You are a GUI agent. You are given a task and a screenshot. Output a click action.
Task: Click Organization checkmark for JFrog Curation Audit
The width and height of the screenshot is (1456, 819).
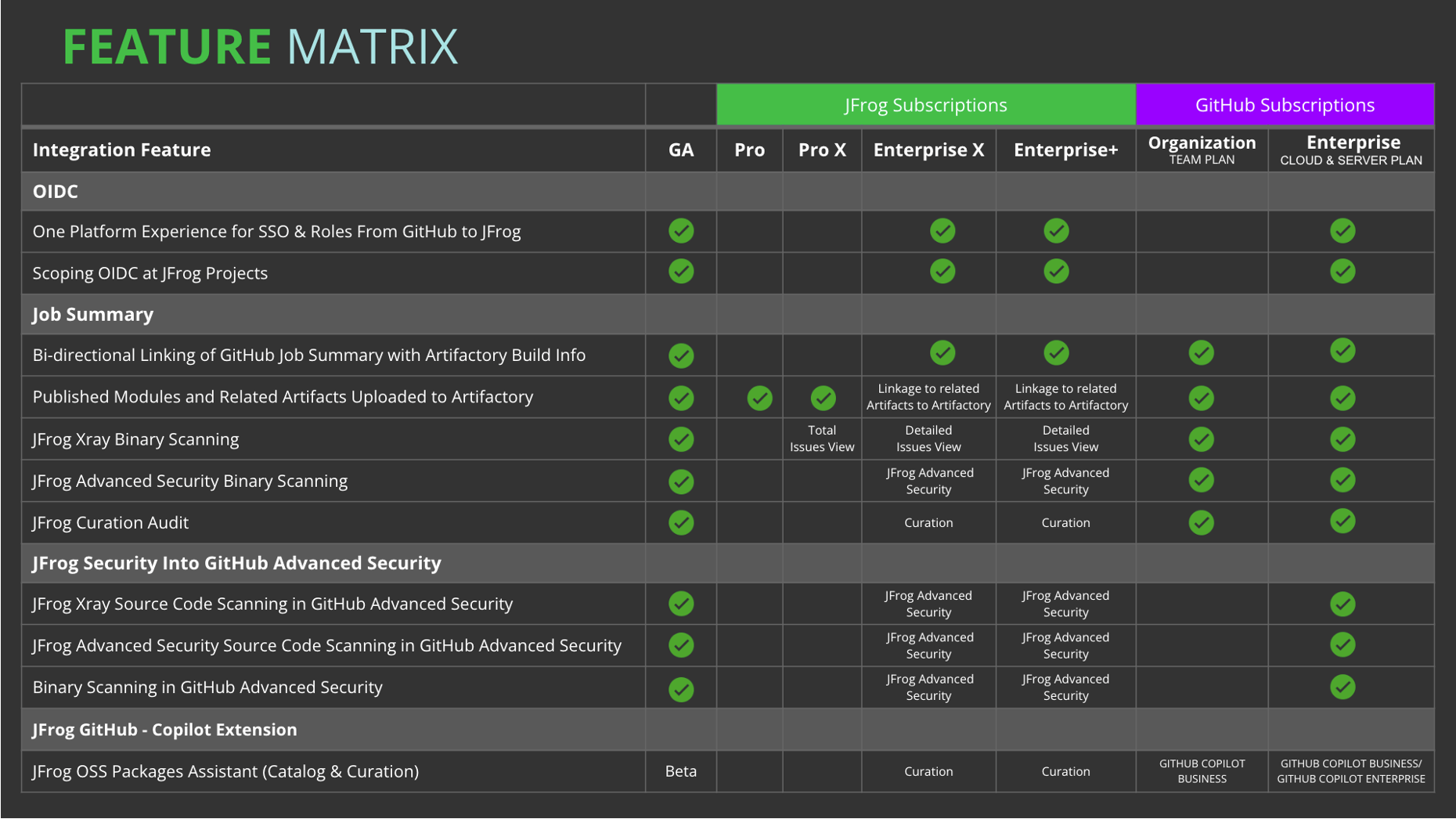click(x=1202, y=522)
